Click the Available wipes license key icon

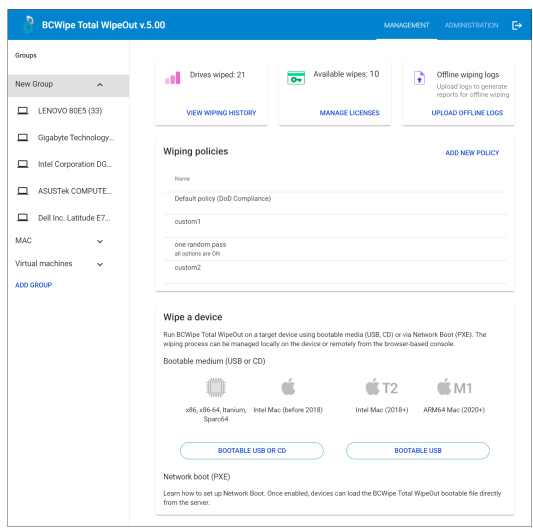296,78
